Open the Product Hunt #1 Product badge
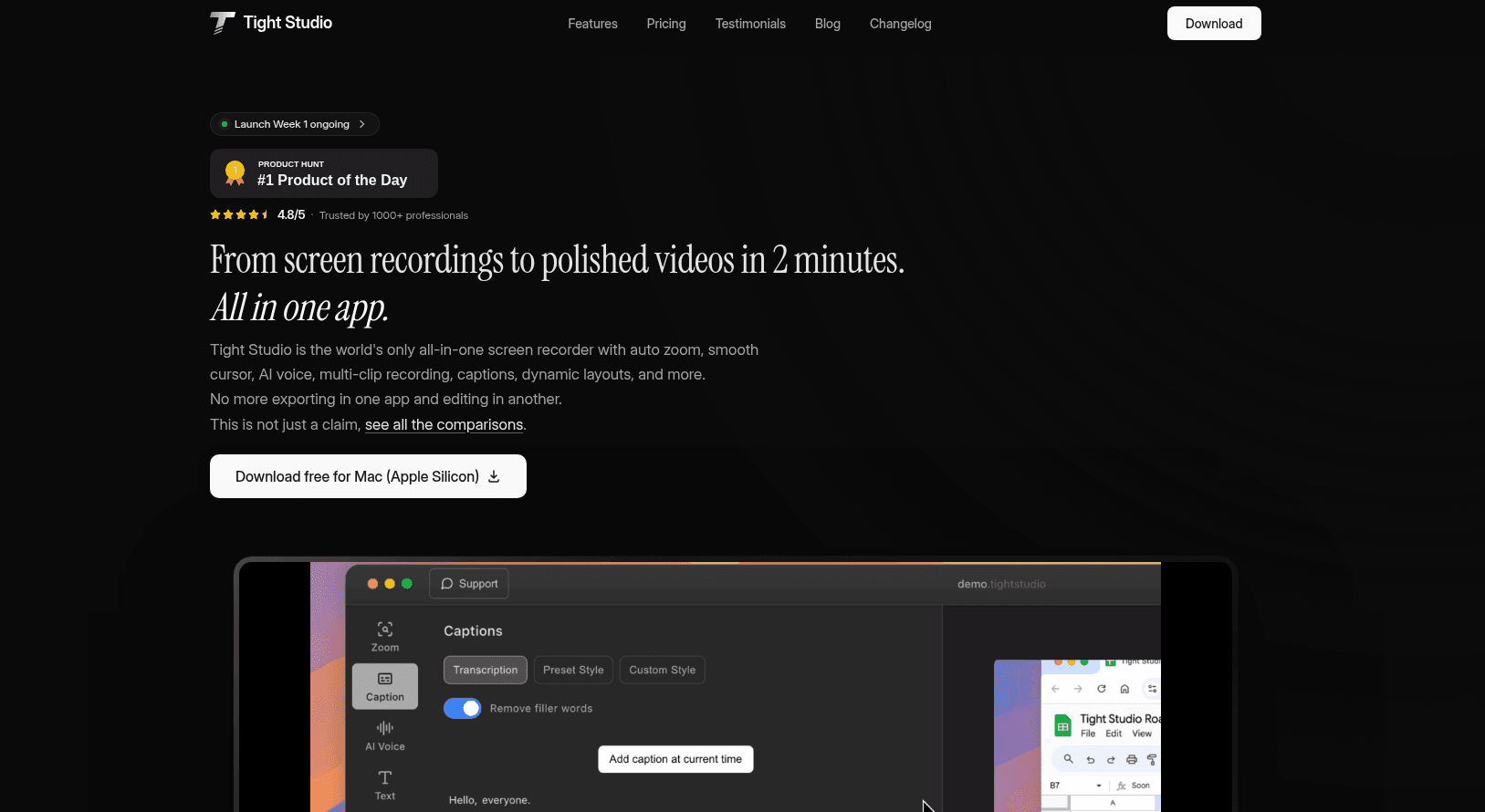Viewport: 1485px width, 812px height. [324, 173]
